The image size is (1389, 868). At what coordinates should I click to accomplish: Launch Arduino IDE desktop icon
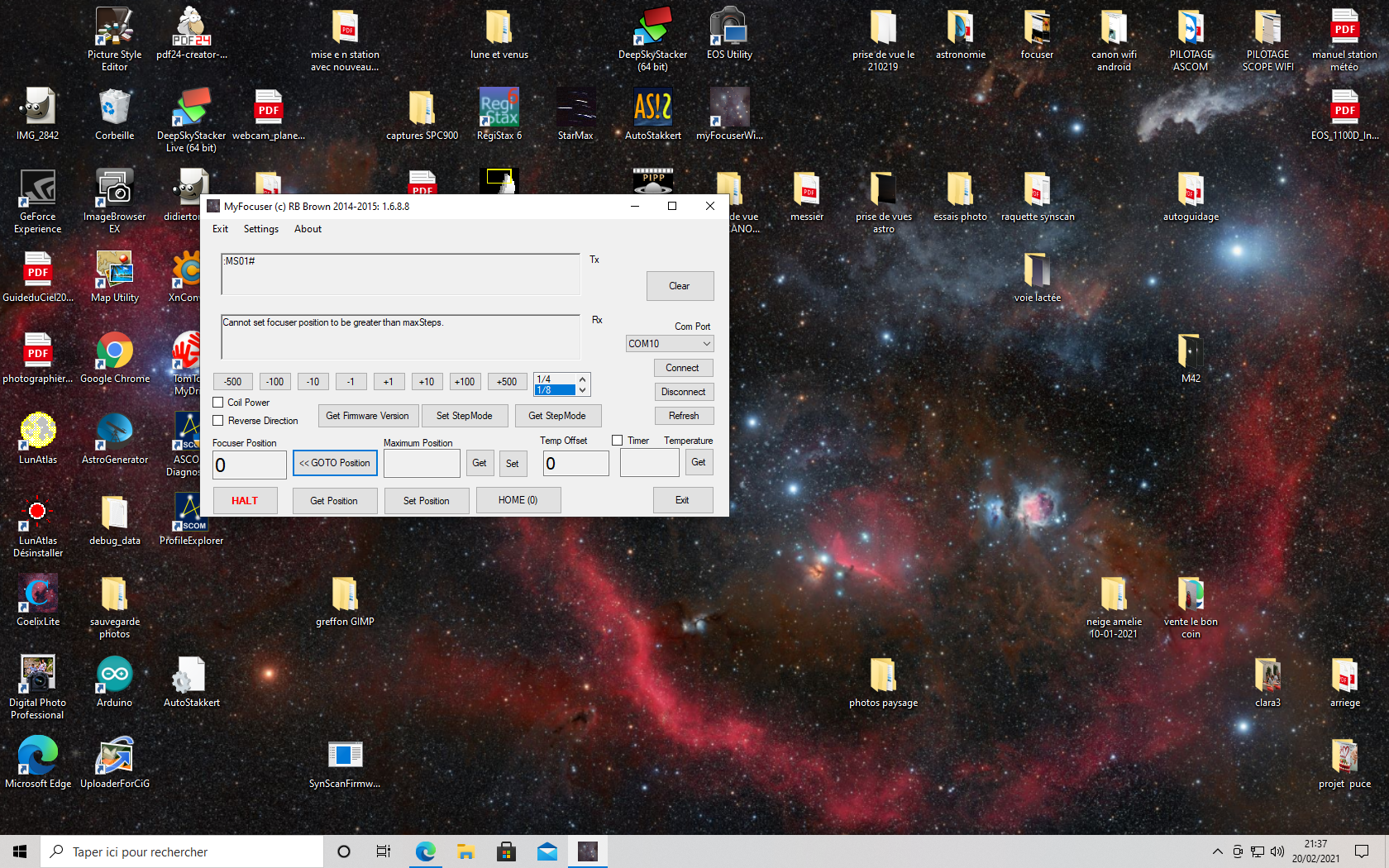pos(114,681)
